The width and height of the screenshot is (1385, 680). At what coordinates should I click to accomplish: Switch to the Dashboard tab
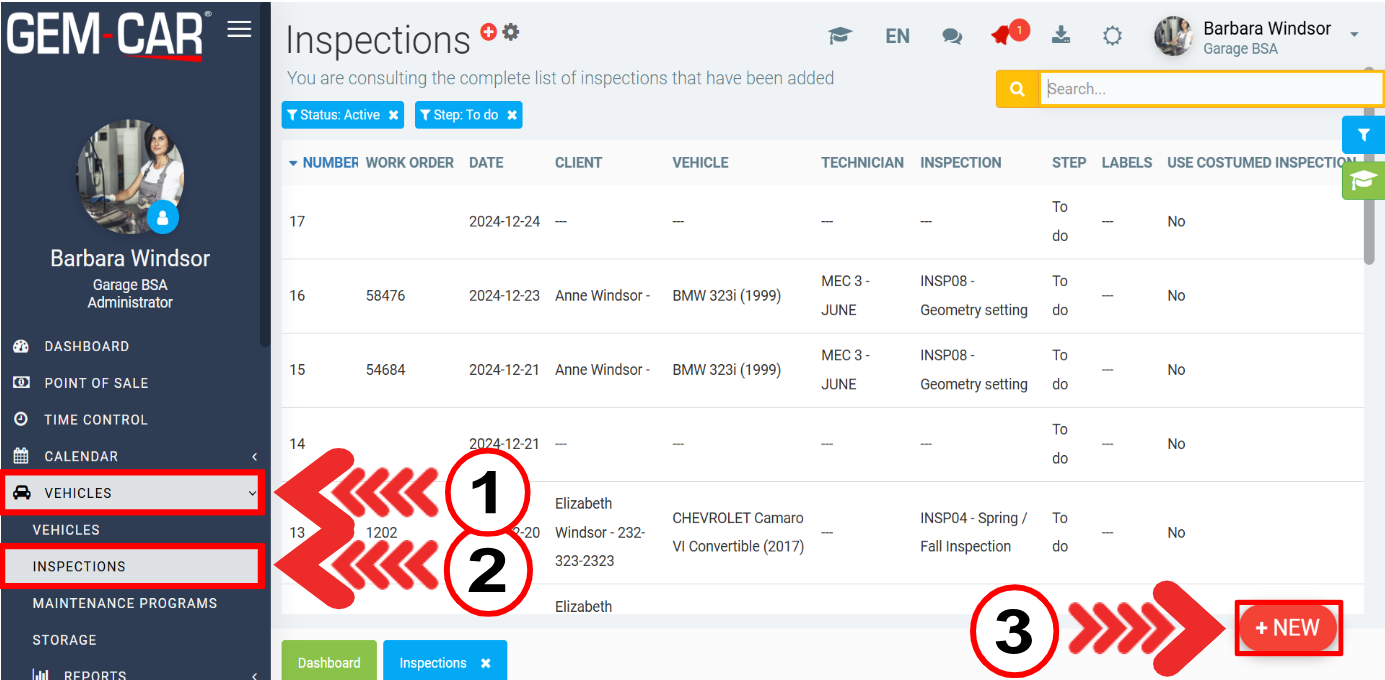[x=329, y=663]
